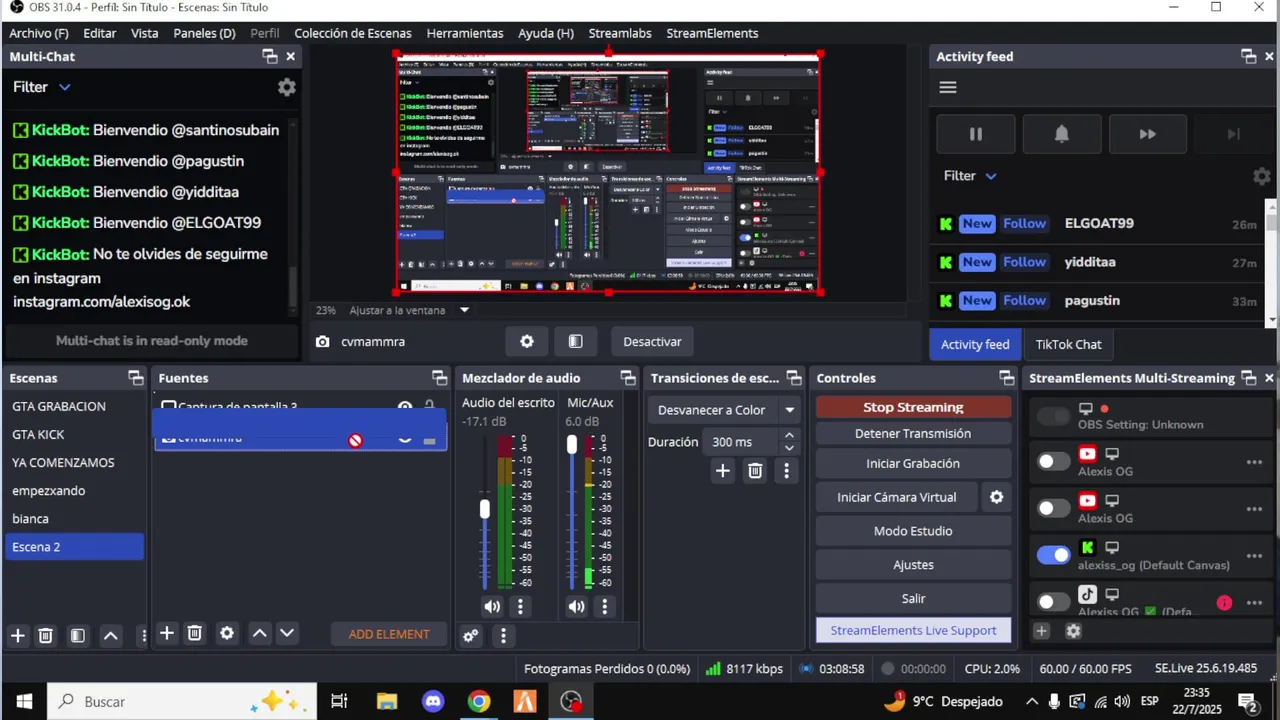This screenshot has width=1280, height=720.
Task: Open the Herramientas menu
Action: coord(465,33)
